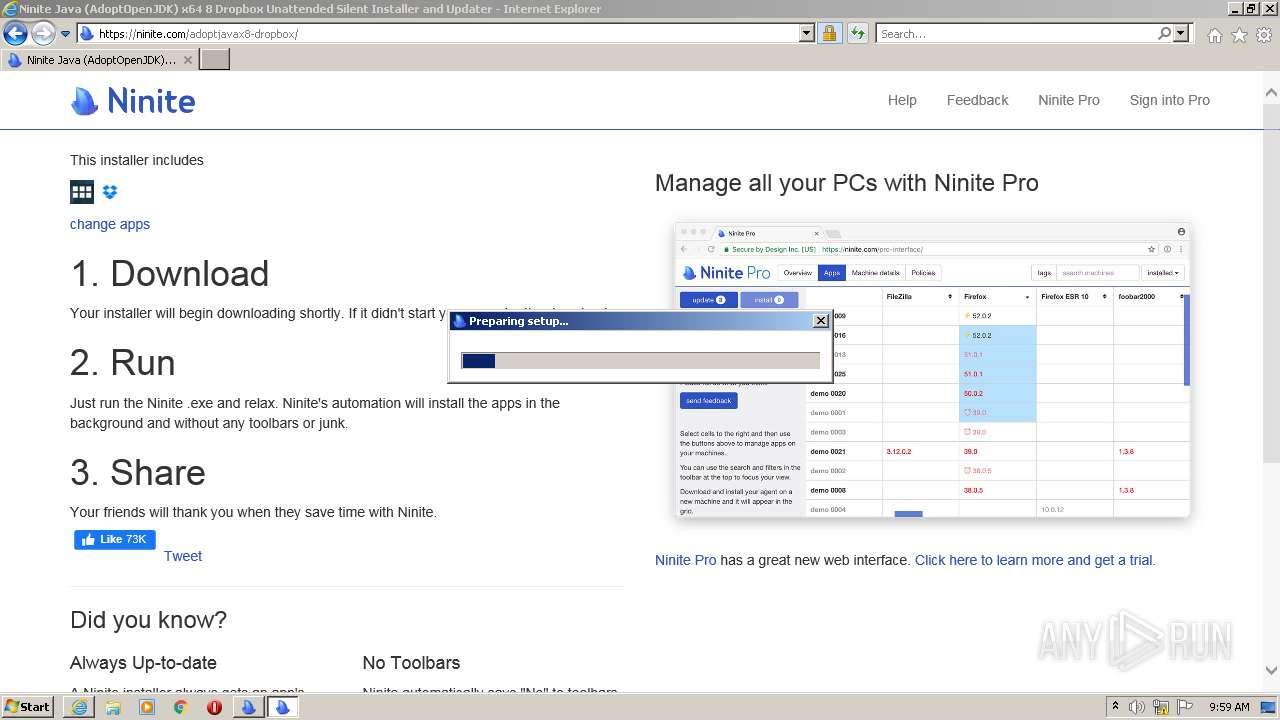The image size is (1280, 720).
Task: Open the search provider dropdown arrow
Action: coord(1181,33)
